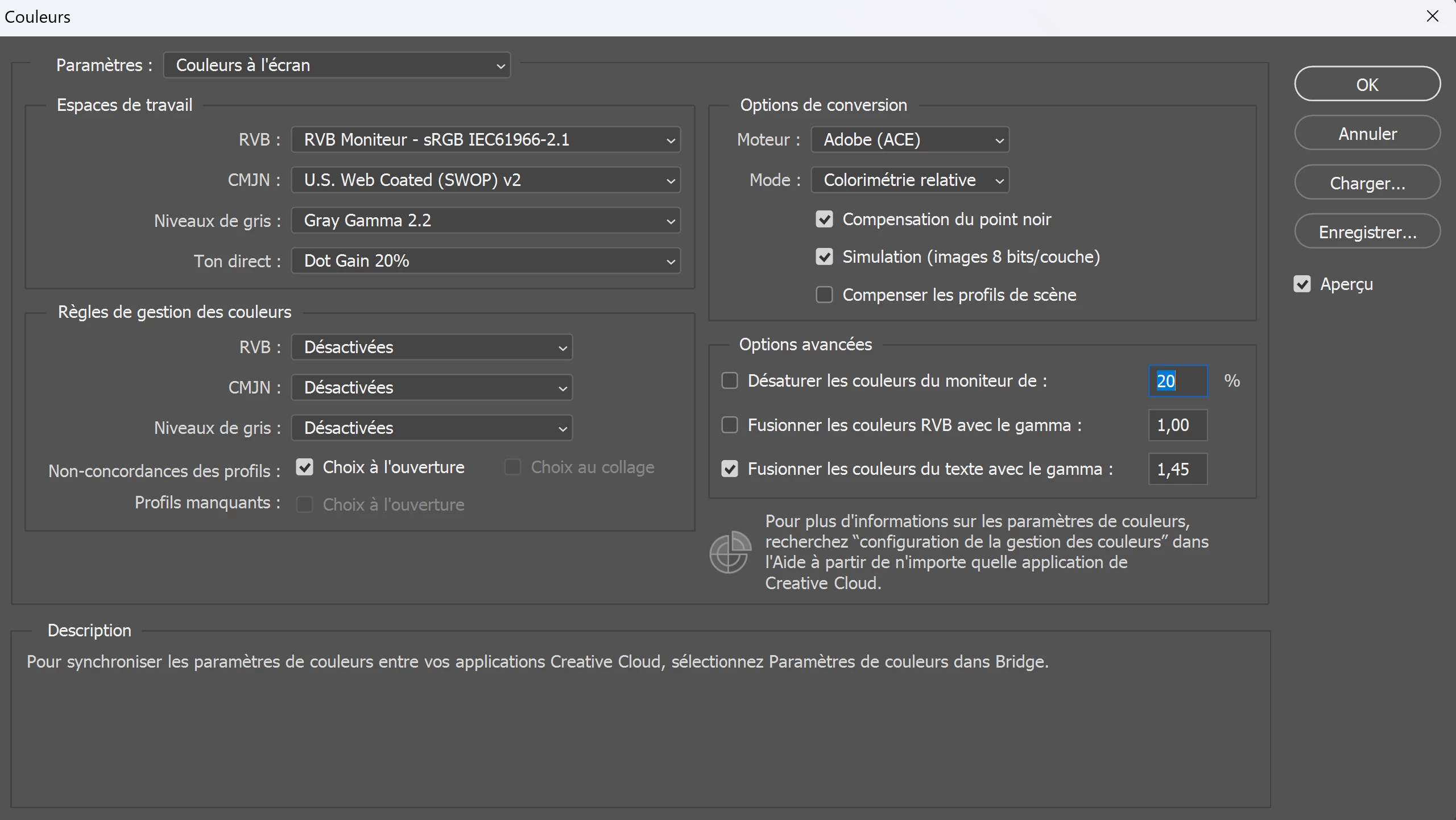
Task: Toggle the Aperçu preview checkbox
Action: click(1302, 284)
